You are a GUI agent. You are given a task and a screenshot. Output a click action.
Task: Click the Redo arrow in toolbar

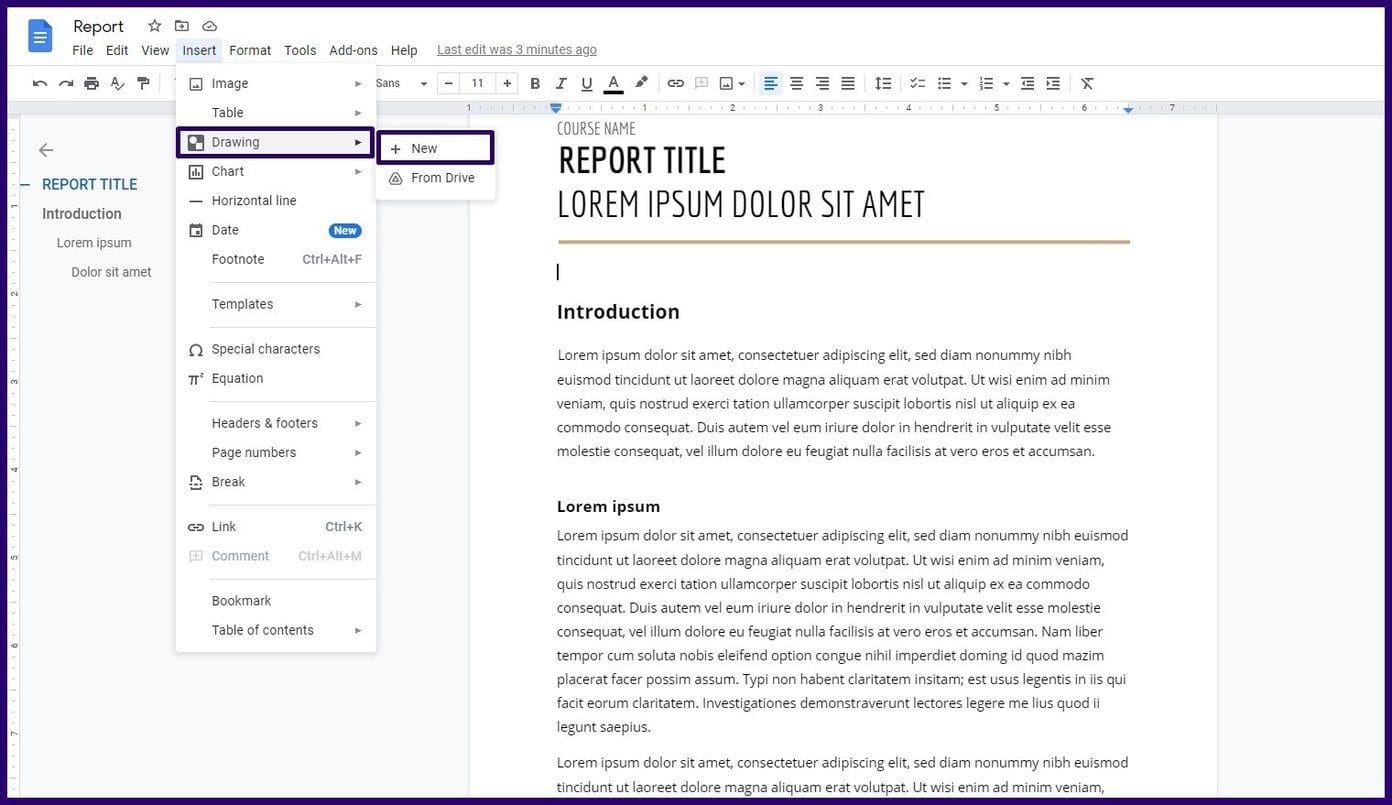(x=66, y=83)
